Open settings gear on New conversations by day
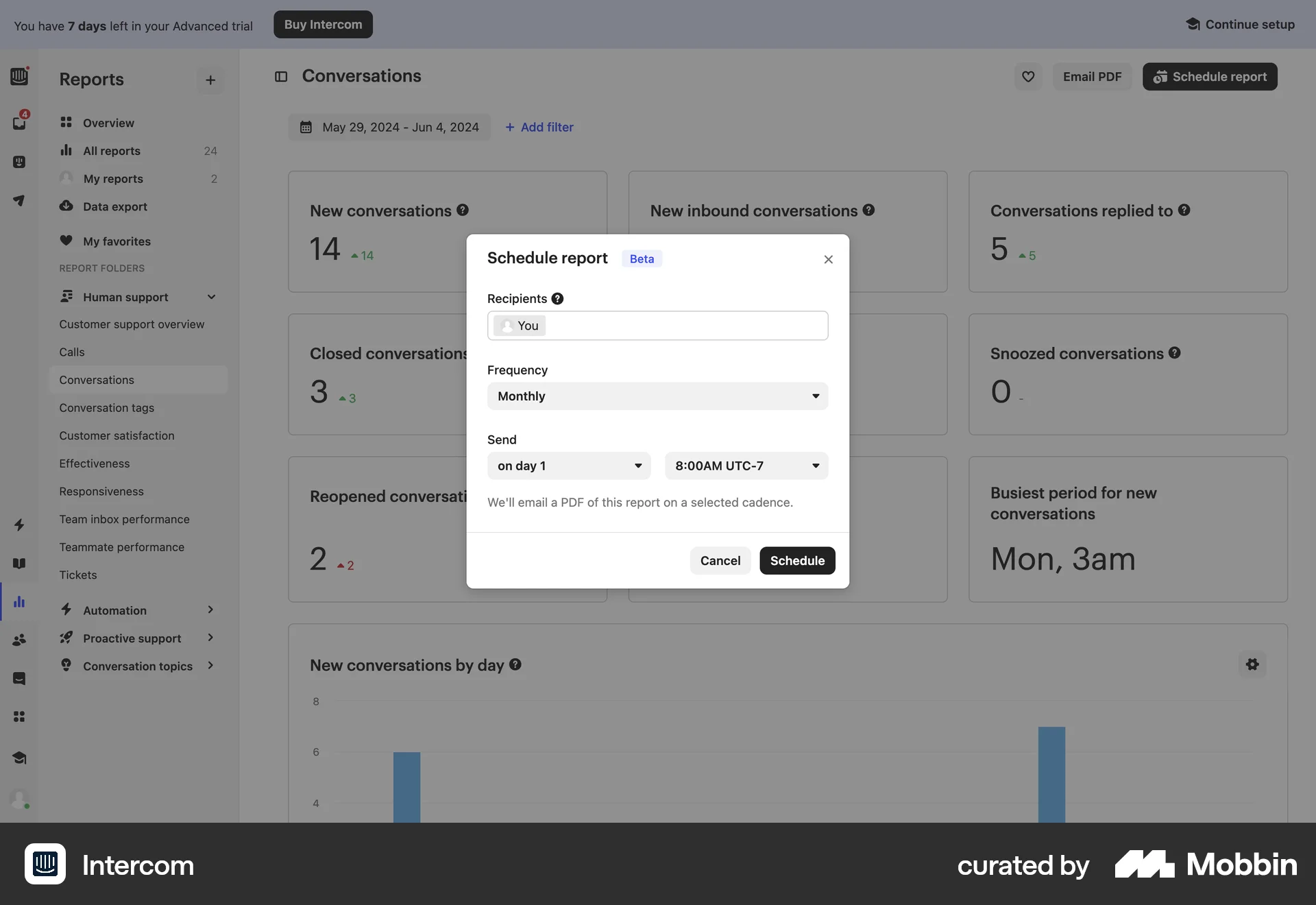The image size is (1316, 905). 1252,664
